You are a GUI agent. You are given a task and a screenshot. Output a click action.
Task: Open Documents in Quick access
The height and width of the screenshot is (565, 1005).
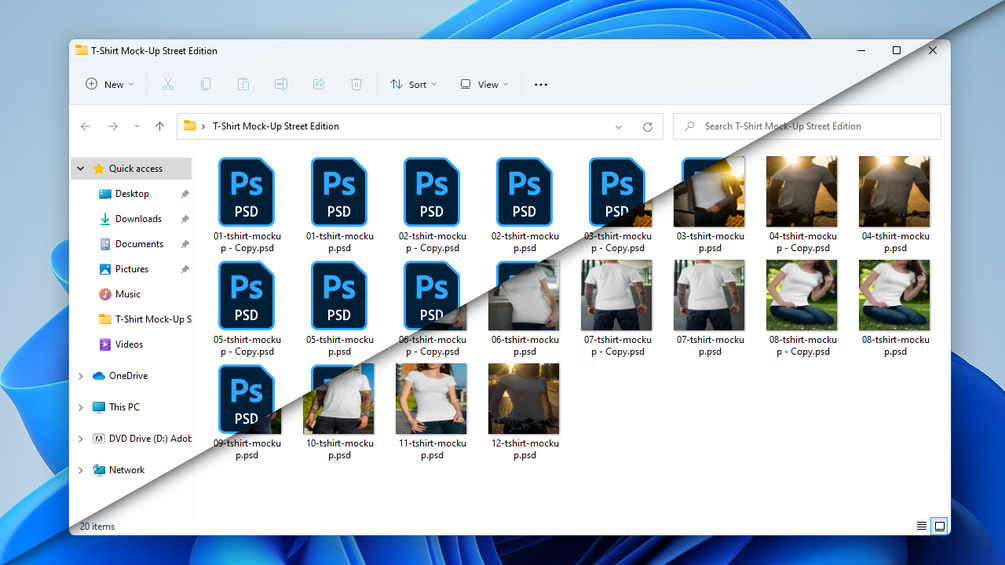(x=139, y=243)
